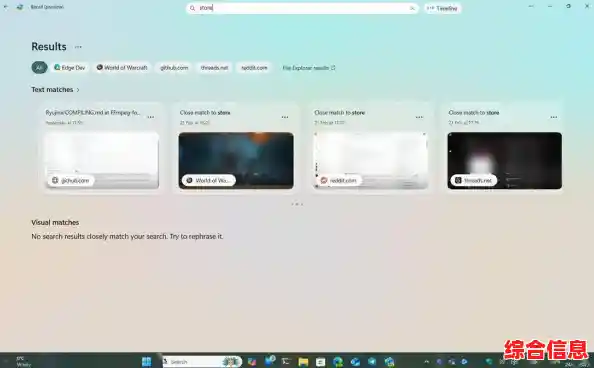Filter results by Edge Dev
594x368 pixels.
(70, 67)
